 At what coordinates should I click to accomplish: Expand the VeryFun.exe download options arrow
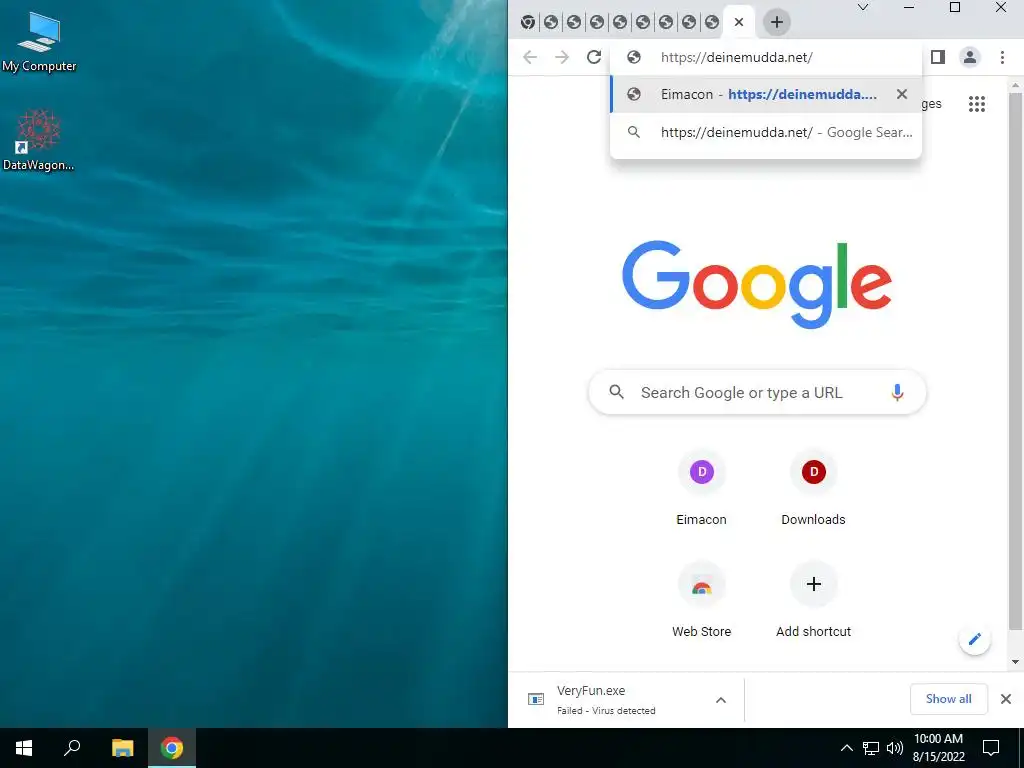(721, 700)
